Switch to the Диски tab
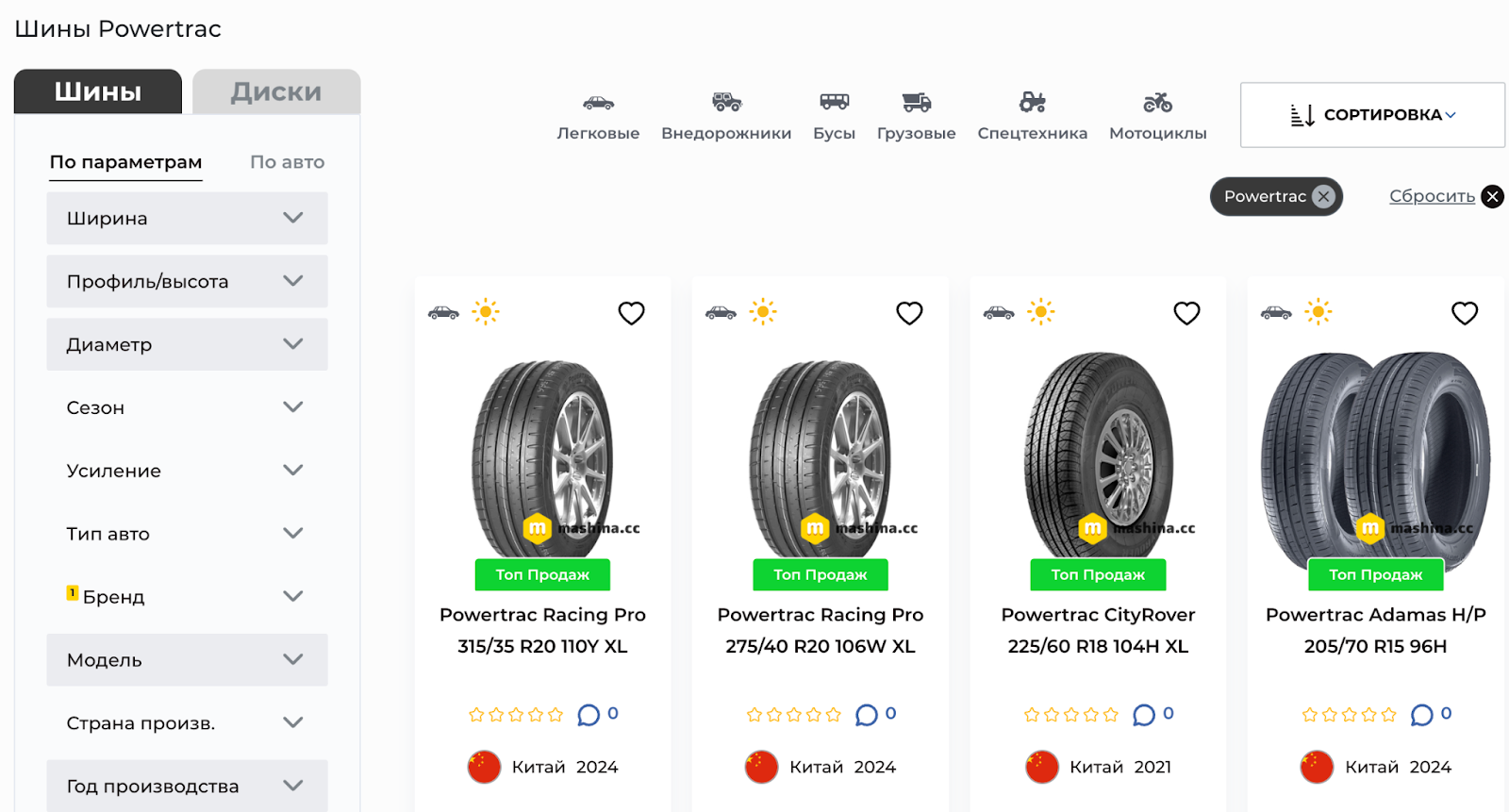The width and height of the screenshot is (1509, 812). [276, 91]
